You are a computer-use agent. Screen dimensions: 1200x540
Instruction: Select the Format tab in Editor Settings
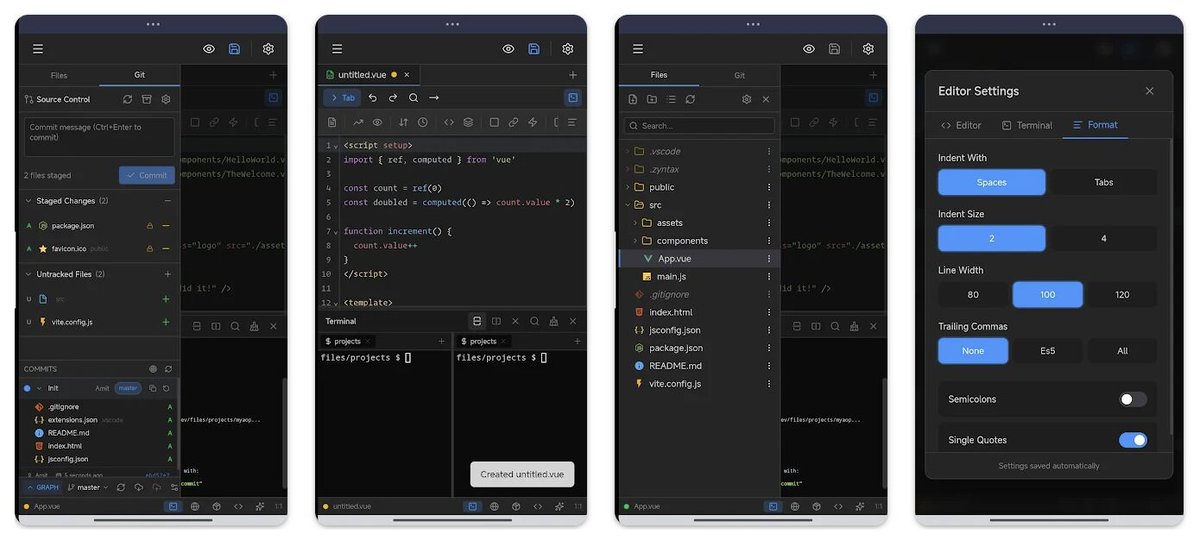(1095, 125)
